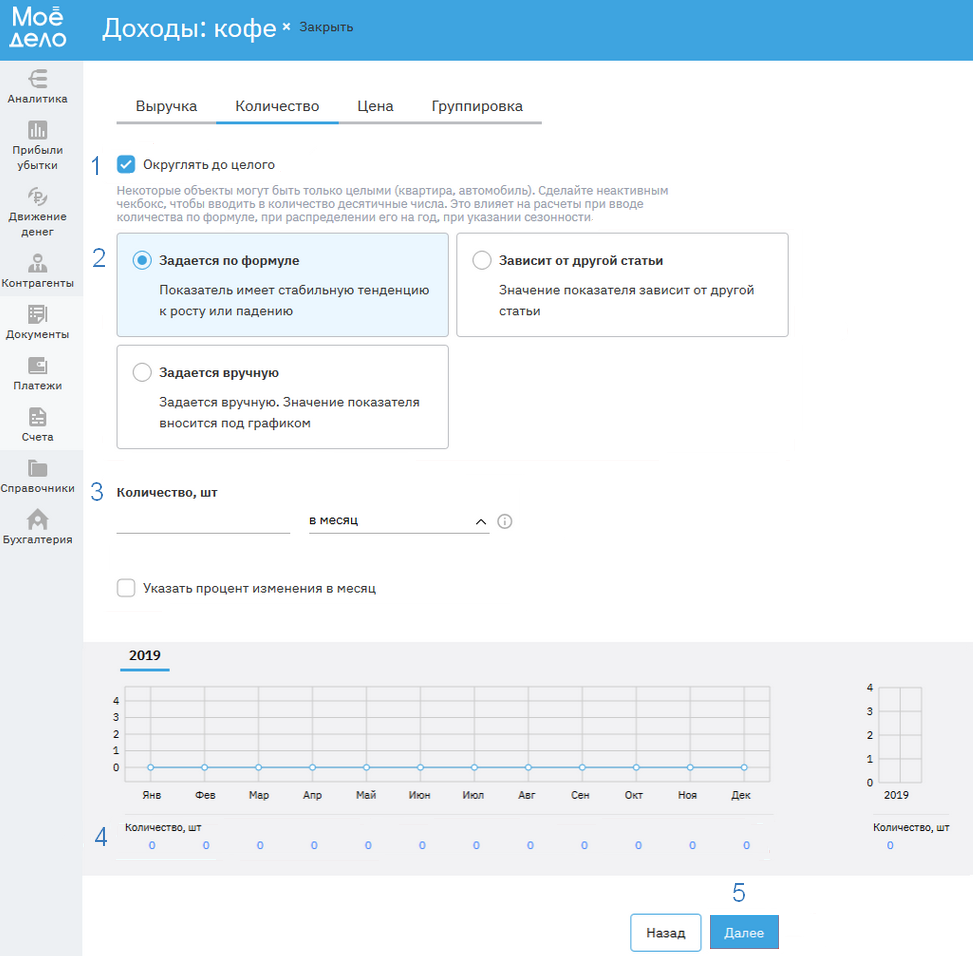Select Задается вручную radio option
Image resolution: width=973 pixels, height=956 pixels.
click(142, 372)
